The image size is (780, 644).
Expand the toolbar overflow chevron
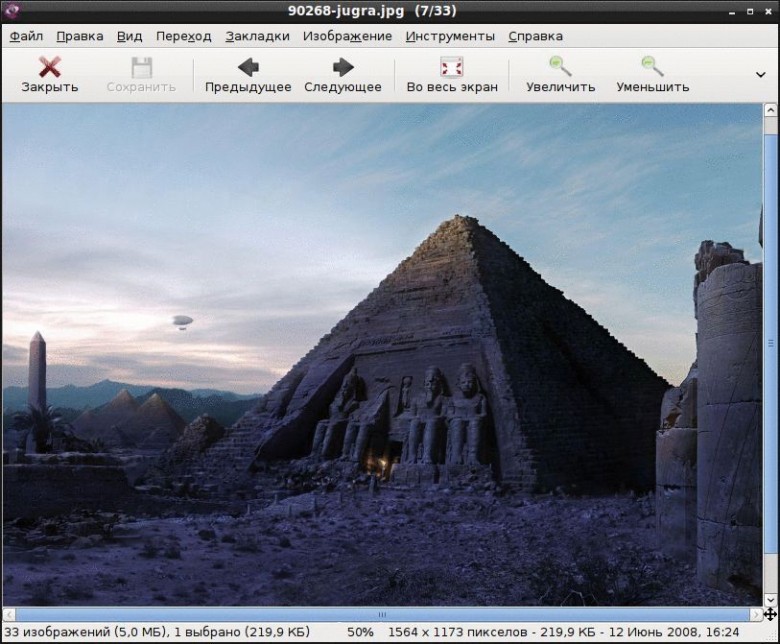(761, 75)
